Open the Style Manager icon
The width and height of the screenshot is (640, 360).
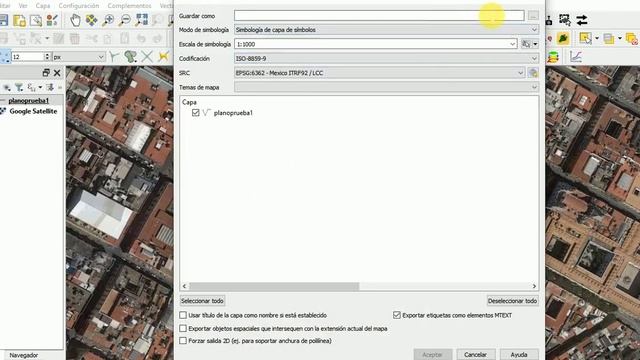(52, 20)
